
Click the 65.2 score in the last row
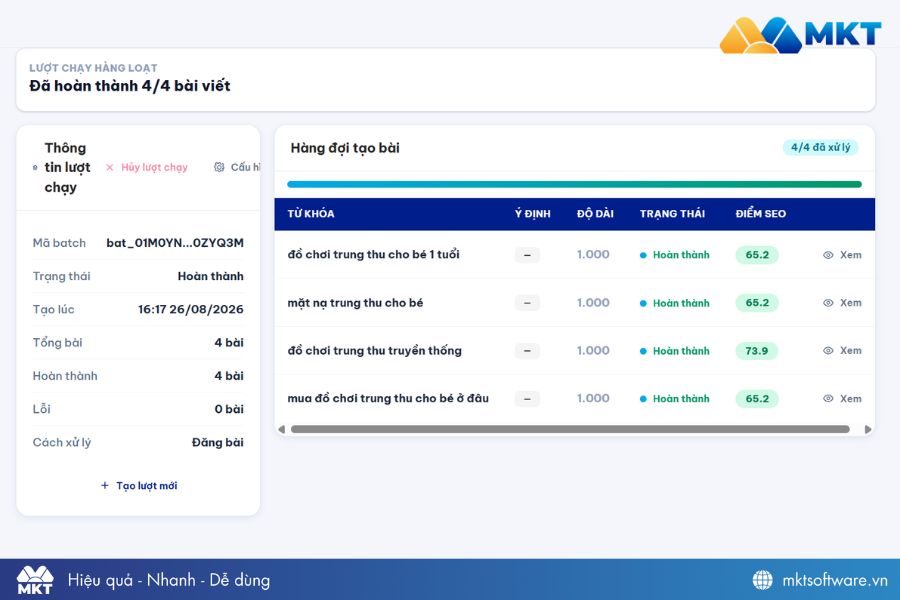(757, 398)
